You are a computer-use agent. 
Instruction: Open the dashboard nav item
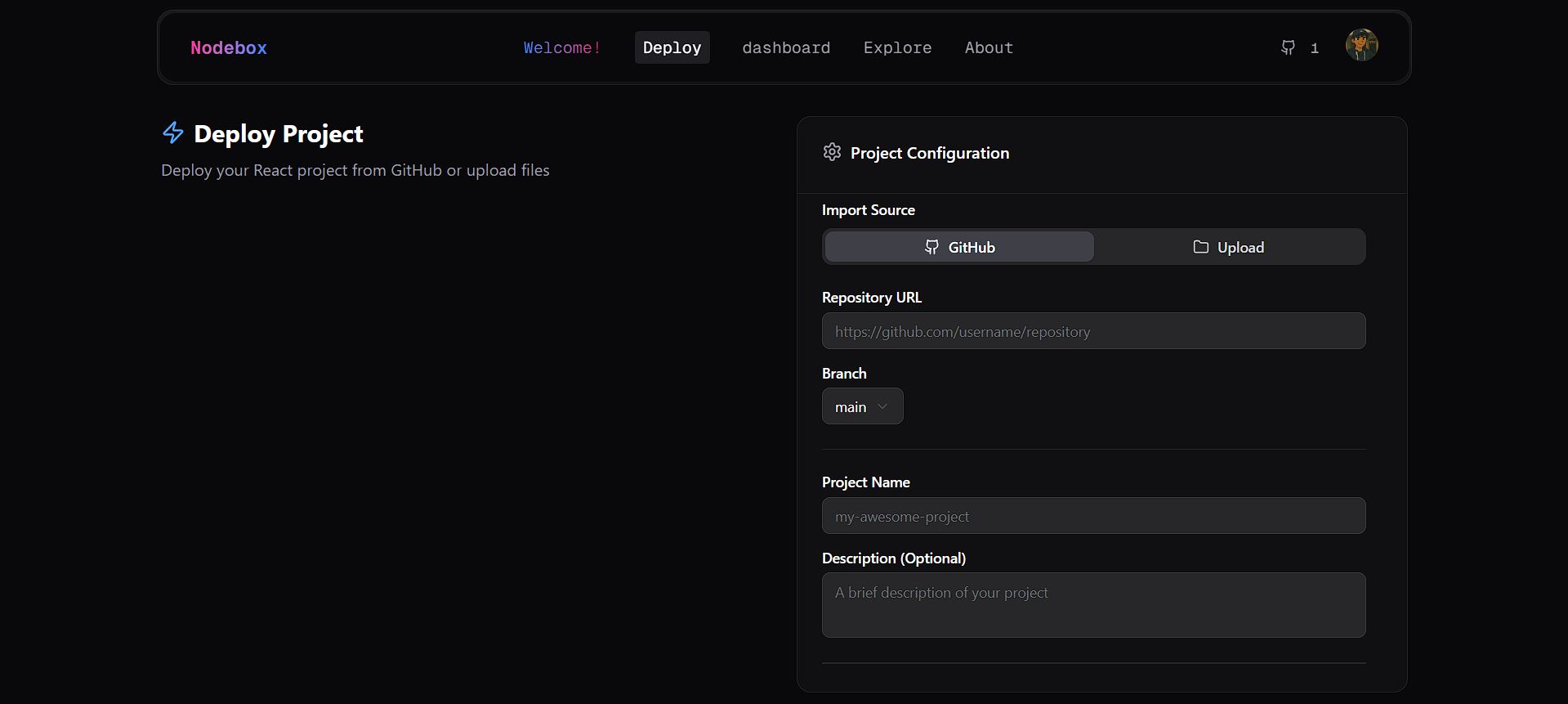pos(786,47)
